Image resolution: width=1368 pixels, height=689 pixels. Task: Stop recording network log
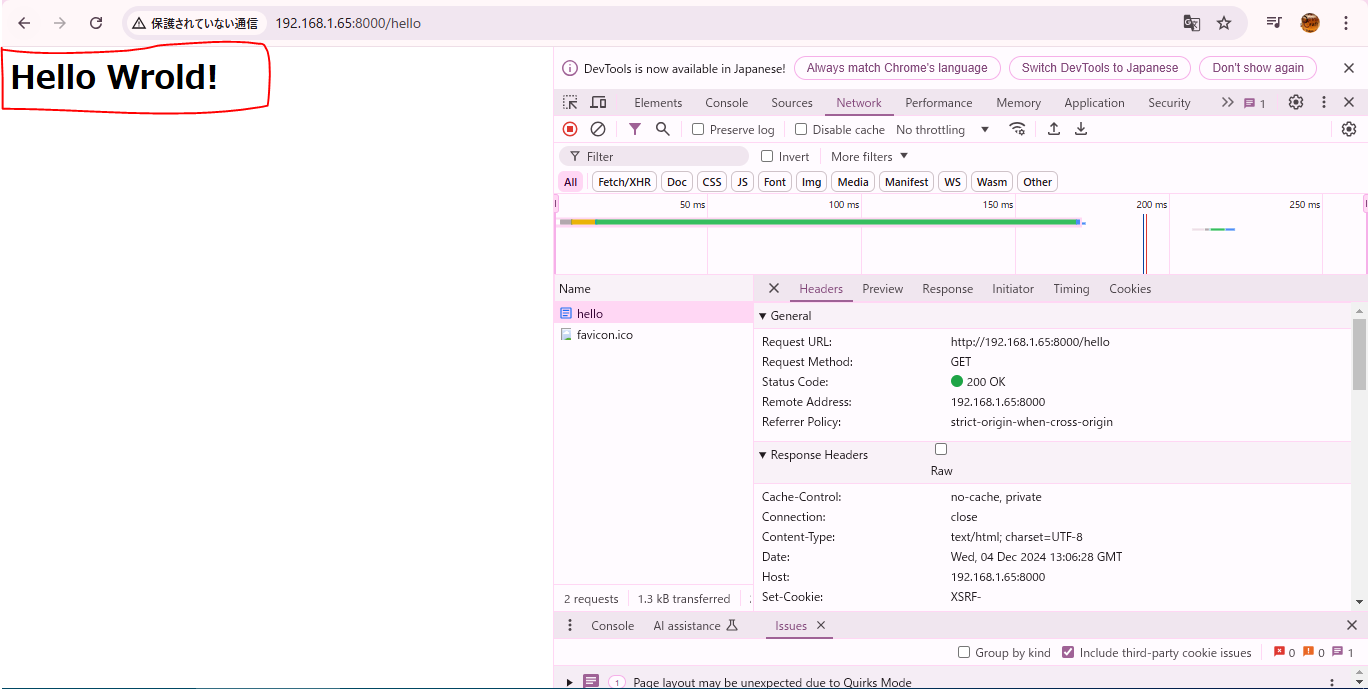tap(570, 129)
